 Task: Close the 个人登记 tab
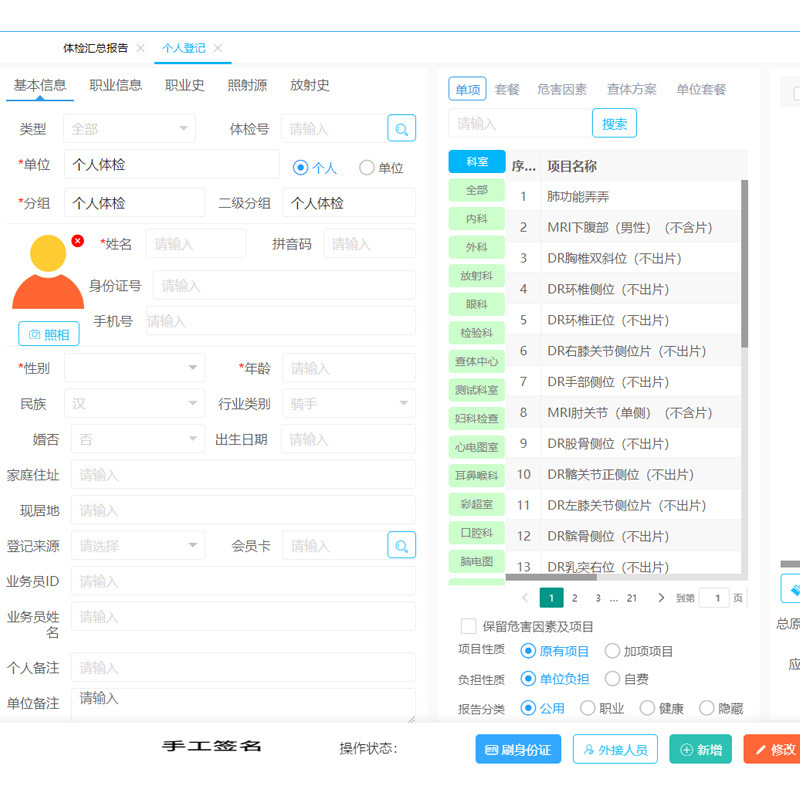pyautogui.click(x=218, y=48)
